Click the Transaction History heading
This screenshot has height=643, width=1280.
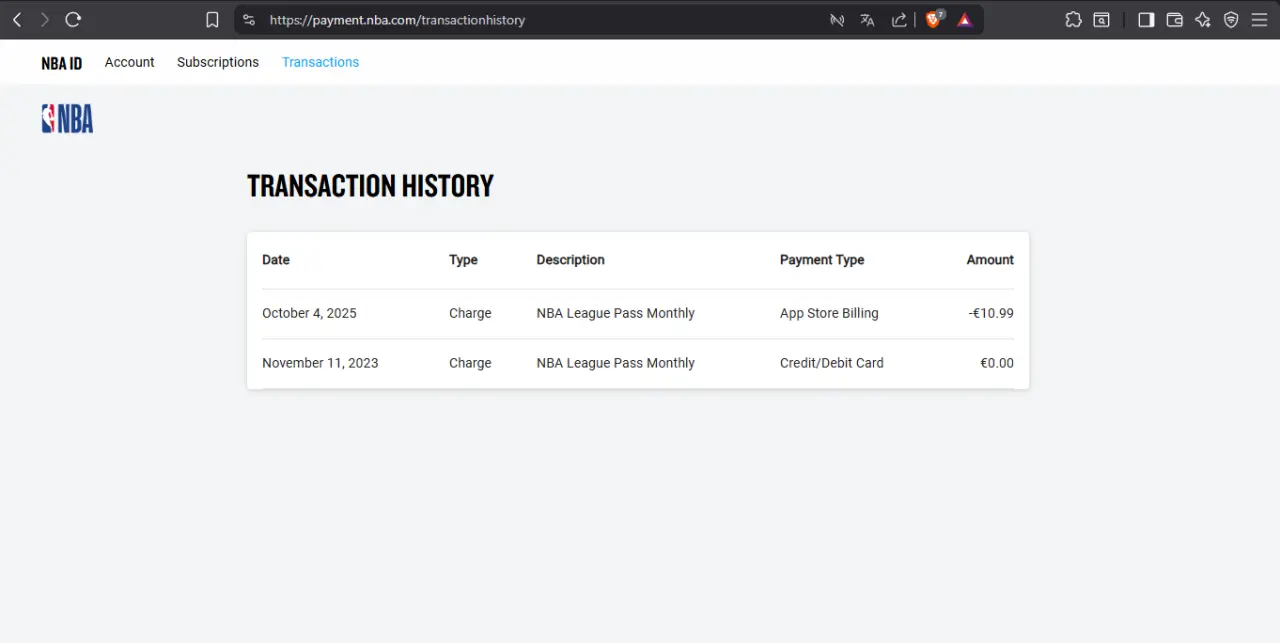370,186
